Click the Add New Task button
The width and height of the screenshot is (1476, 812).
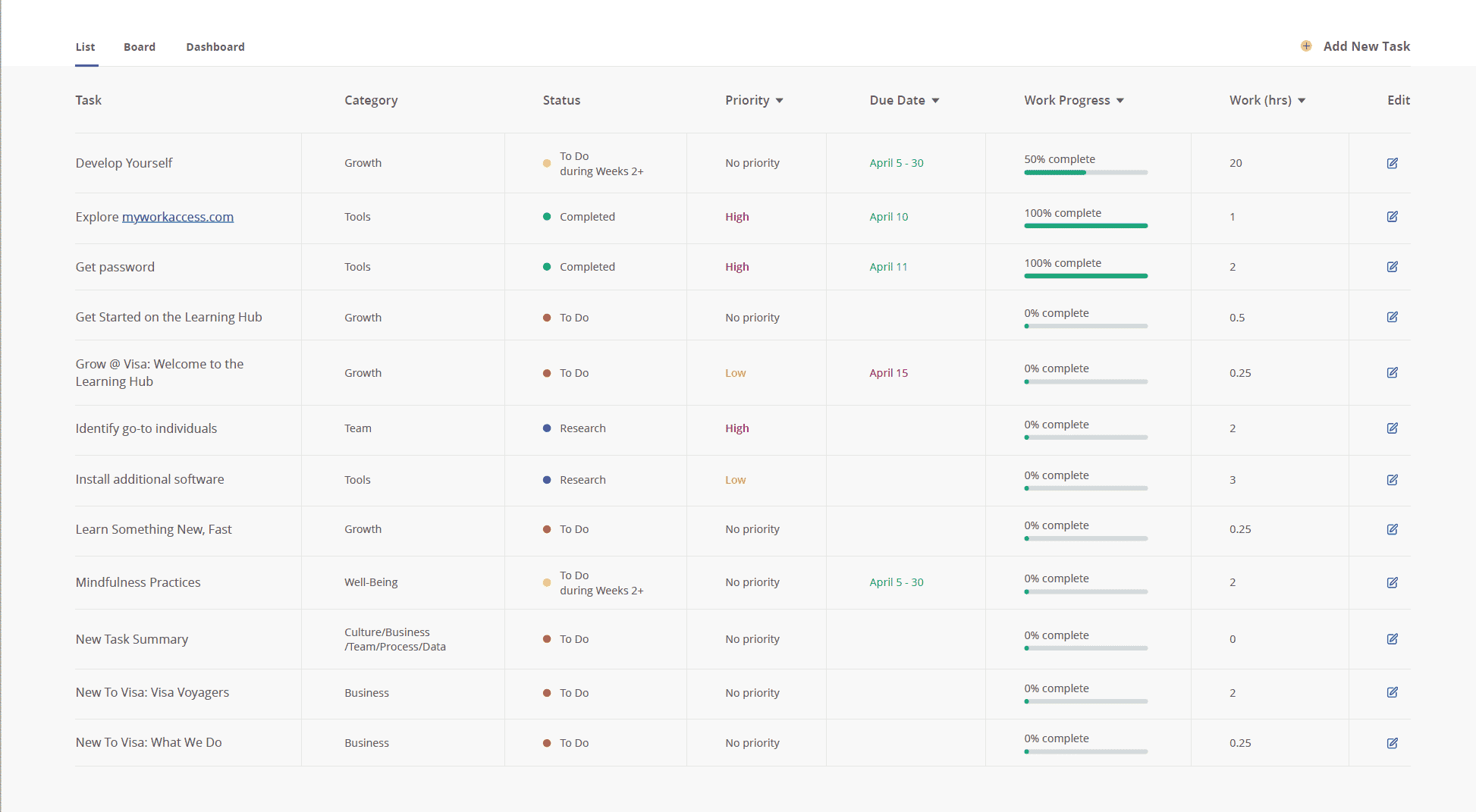(x=1366, y=46)
